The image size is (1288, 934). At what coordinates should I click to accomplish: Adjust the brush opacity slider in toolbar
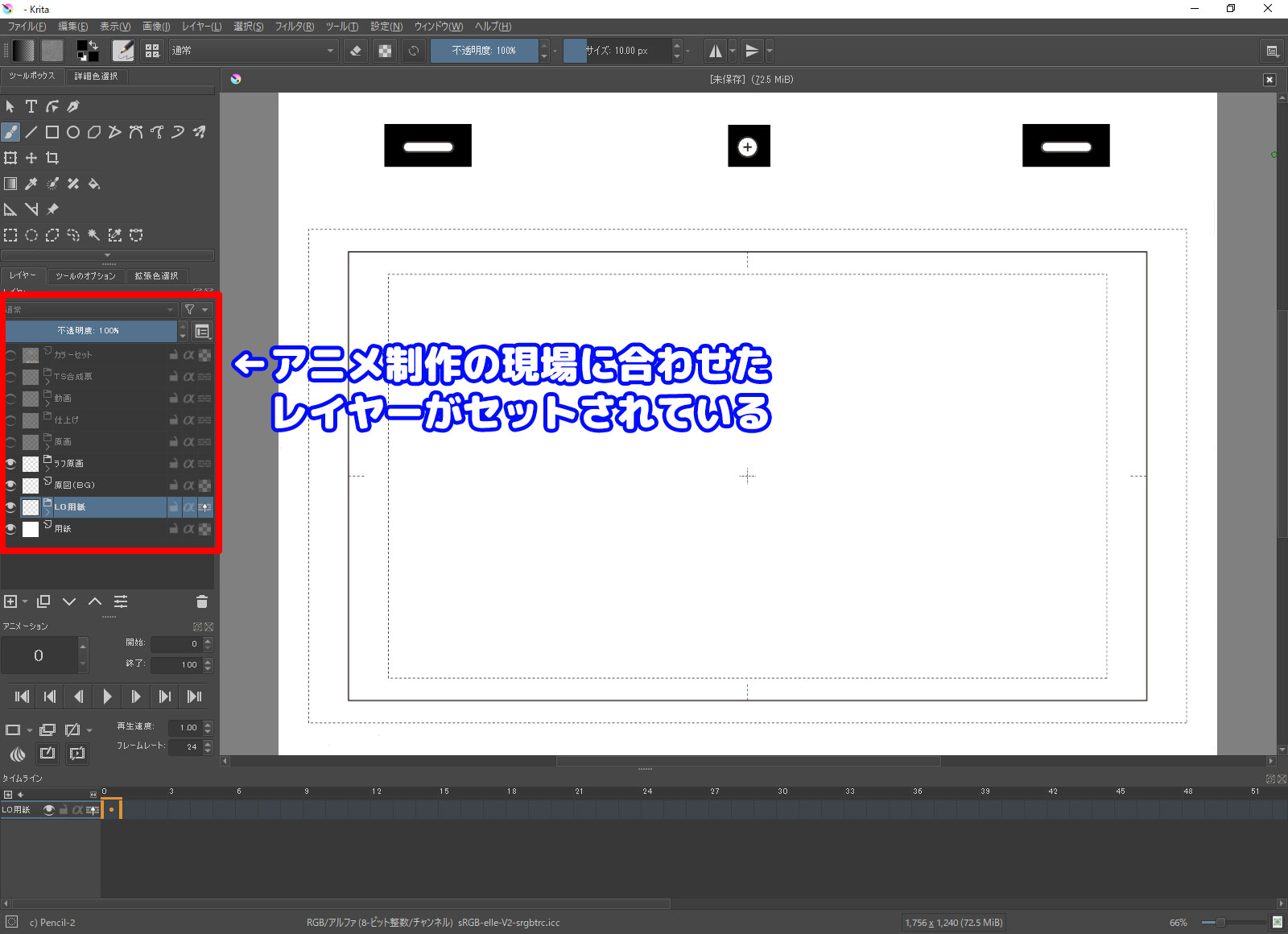pyautogui.click(x=484, y=51)
